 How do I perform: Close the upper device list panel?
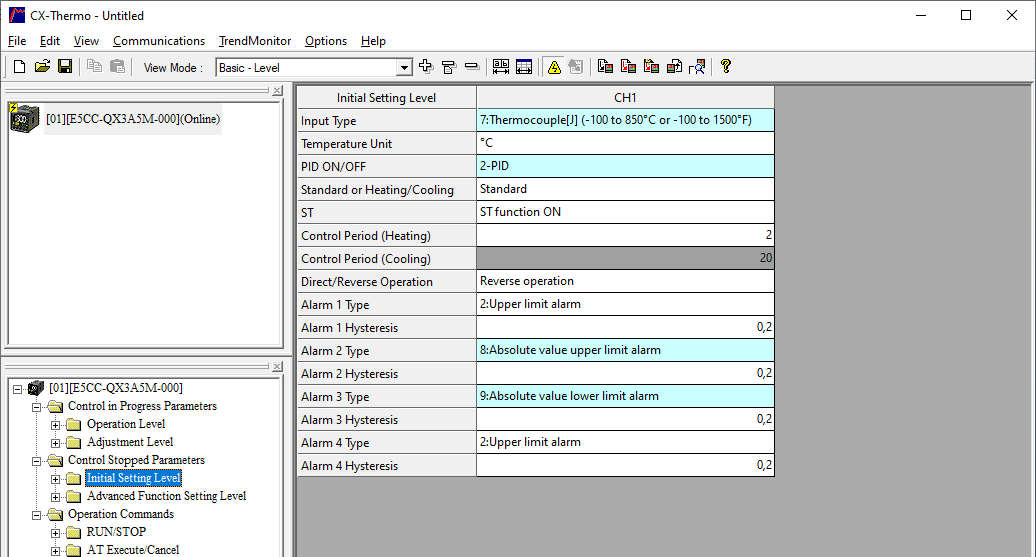coord(278,91)
